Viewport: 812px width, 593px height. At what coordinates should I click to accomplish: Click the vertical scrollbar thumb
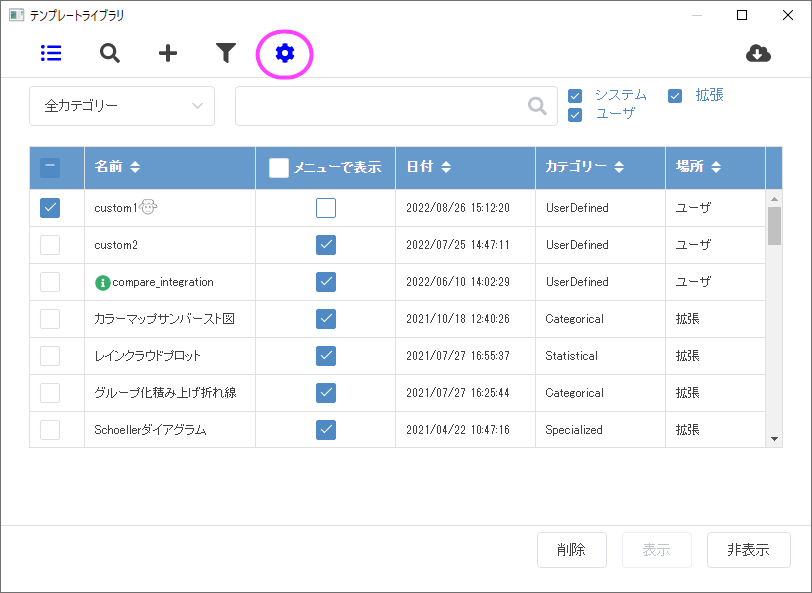(774, 226)
